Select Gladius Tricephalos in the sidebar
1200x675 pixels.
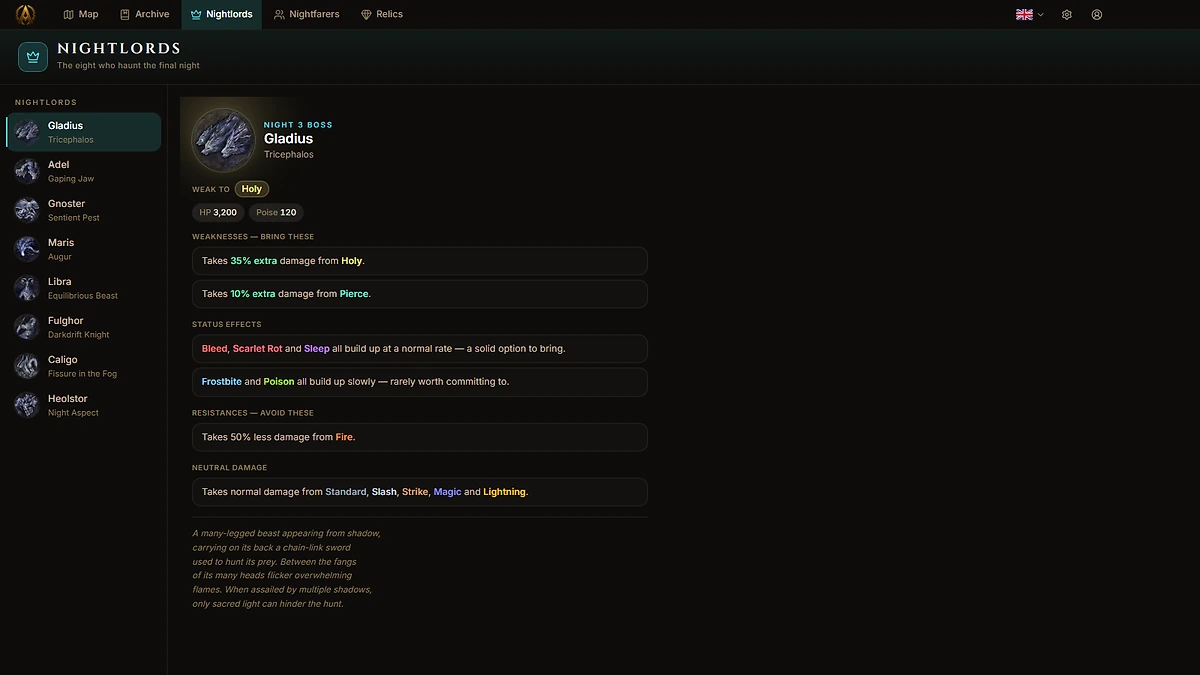pos(84,132)
